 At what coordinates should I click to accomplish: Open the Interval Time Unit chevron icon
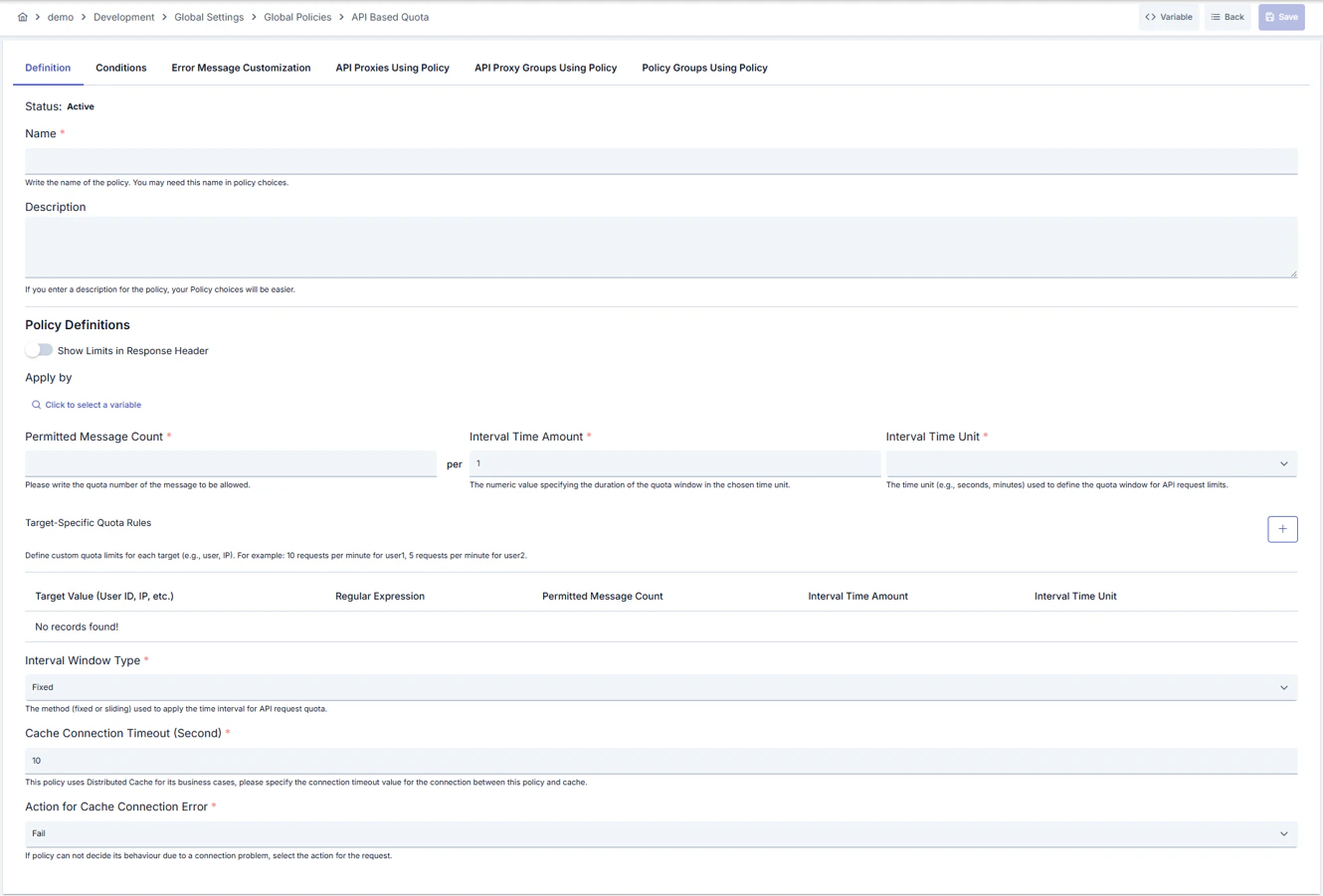tap(1286, 463)
